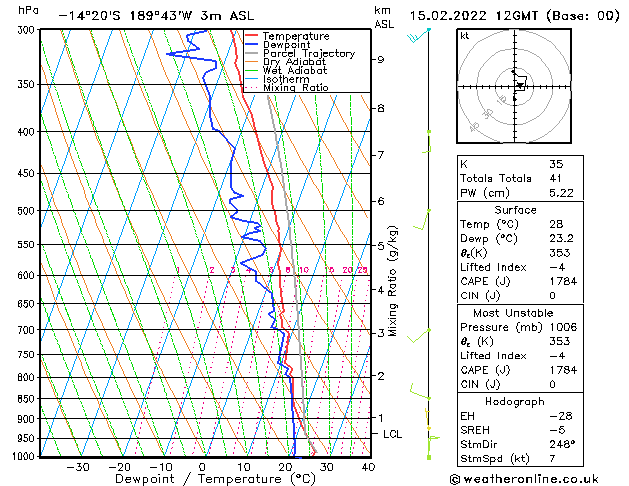Click the PW (cm) value 5.22

561,193
